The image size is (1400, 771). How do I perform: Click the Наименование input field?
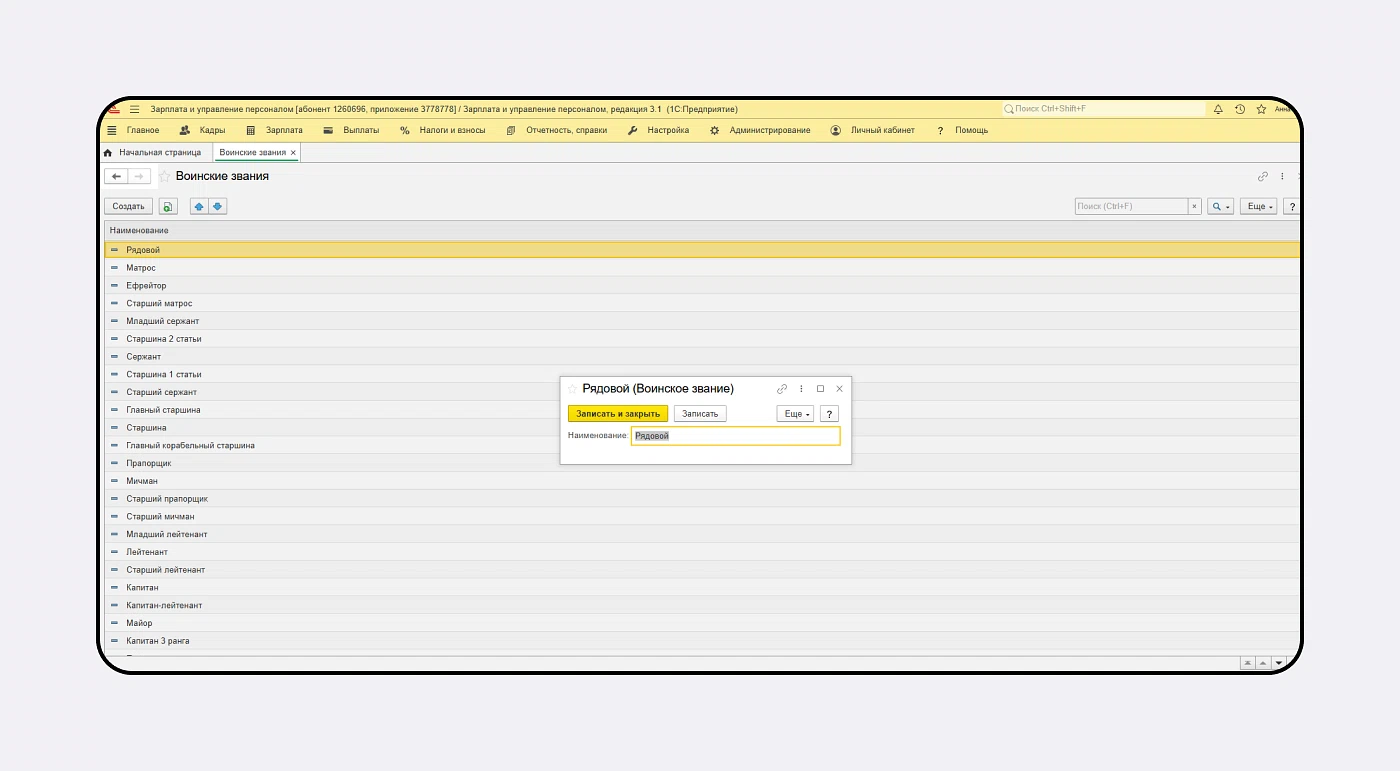(735, 436)
